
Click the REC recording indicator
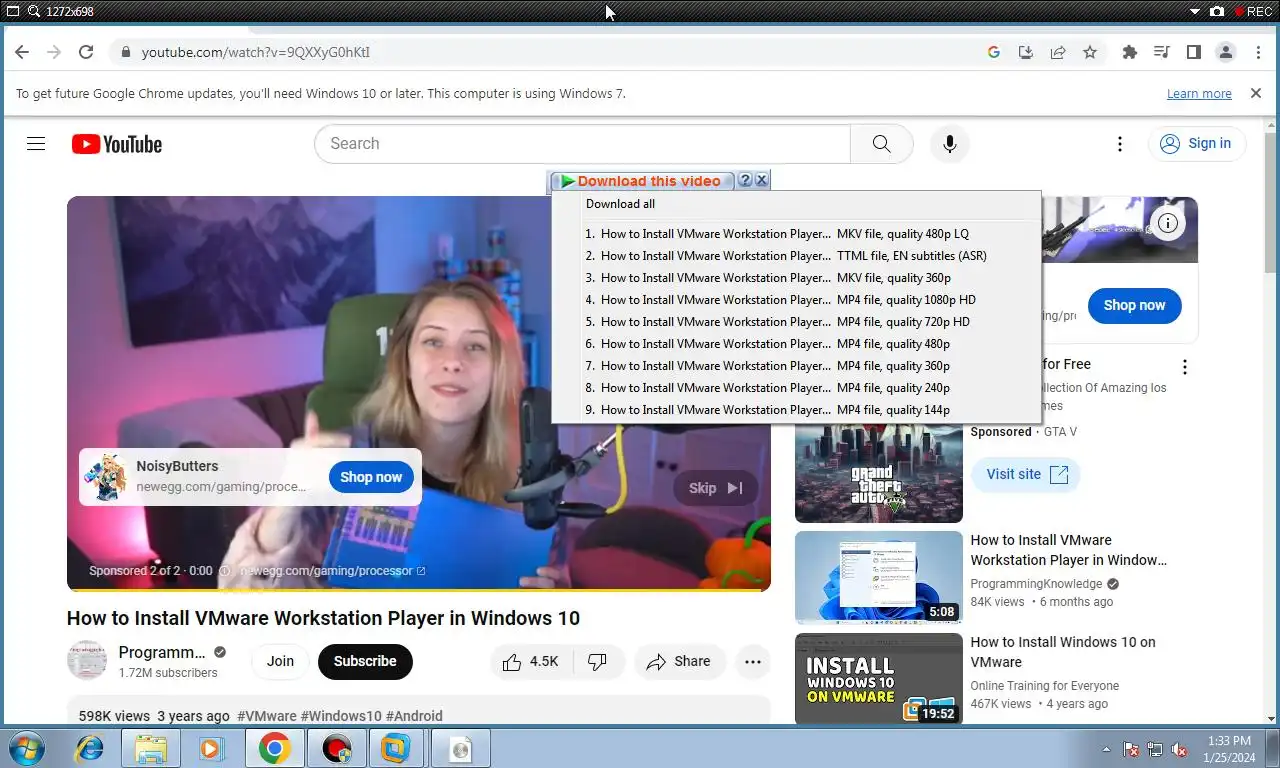click(x=1252, y=11)
